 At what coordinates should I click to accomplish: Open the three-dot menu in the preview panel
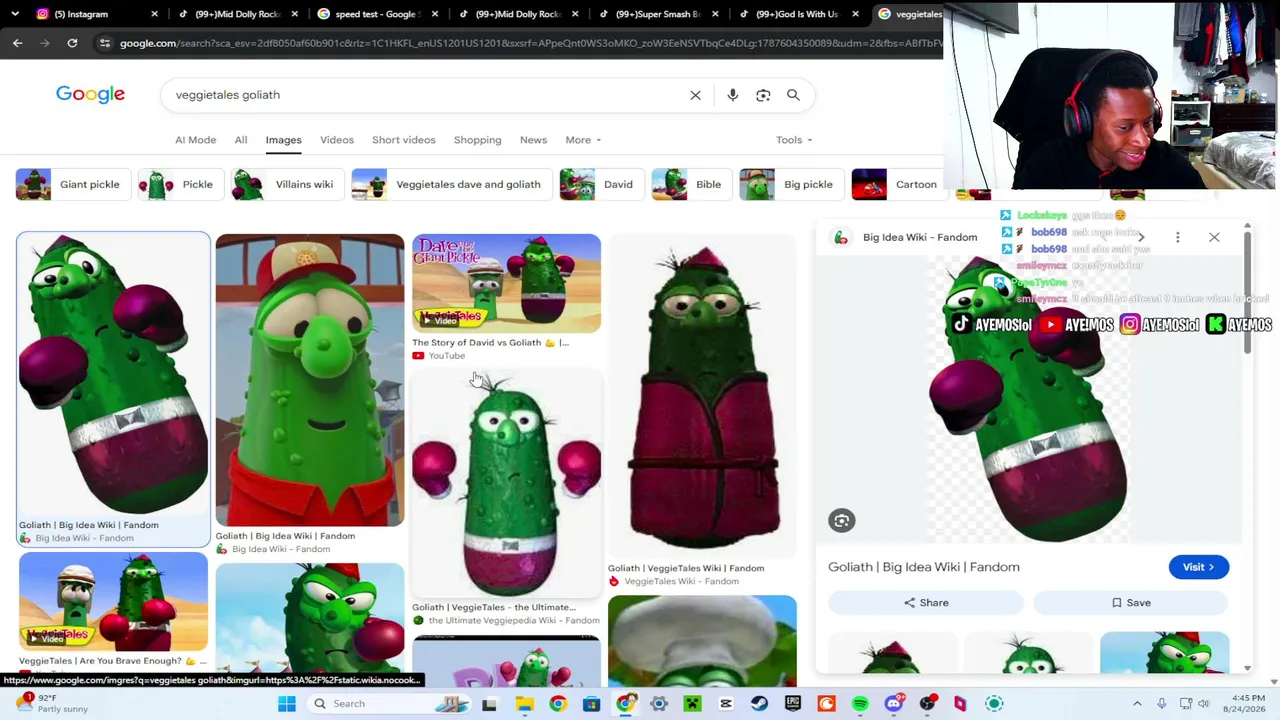click(x=1177, y=237)
